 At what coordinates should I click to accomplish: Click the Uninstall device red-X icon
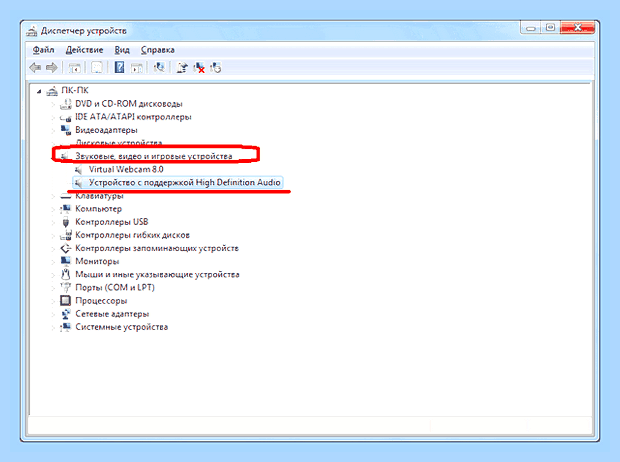[199, 68]
